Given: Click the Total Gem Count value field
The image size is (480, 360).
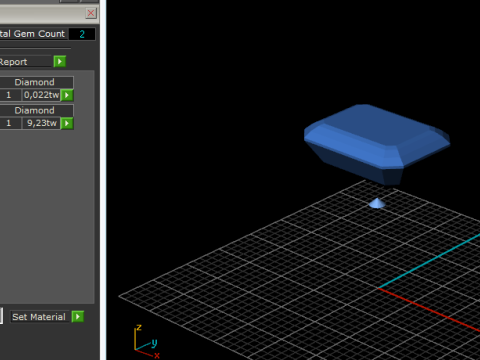Looking at the screenshot, I should click(x=82, y=34).
